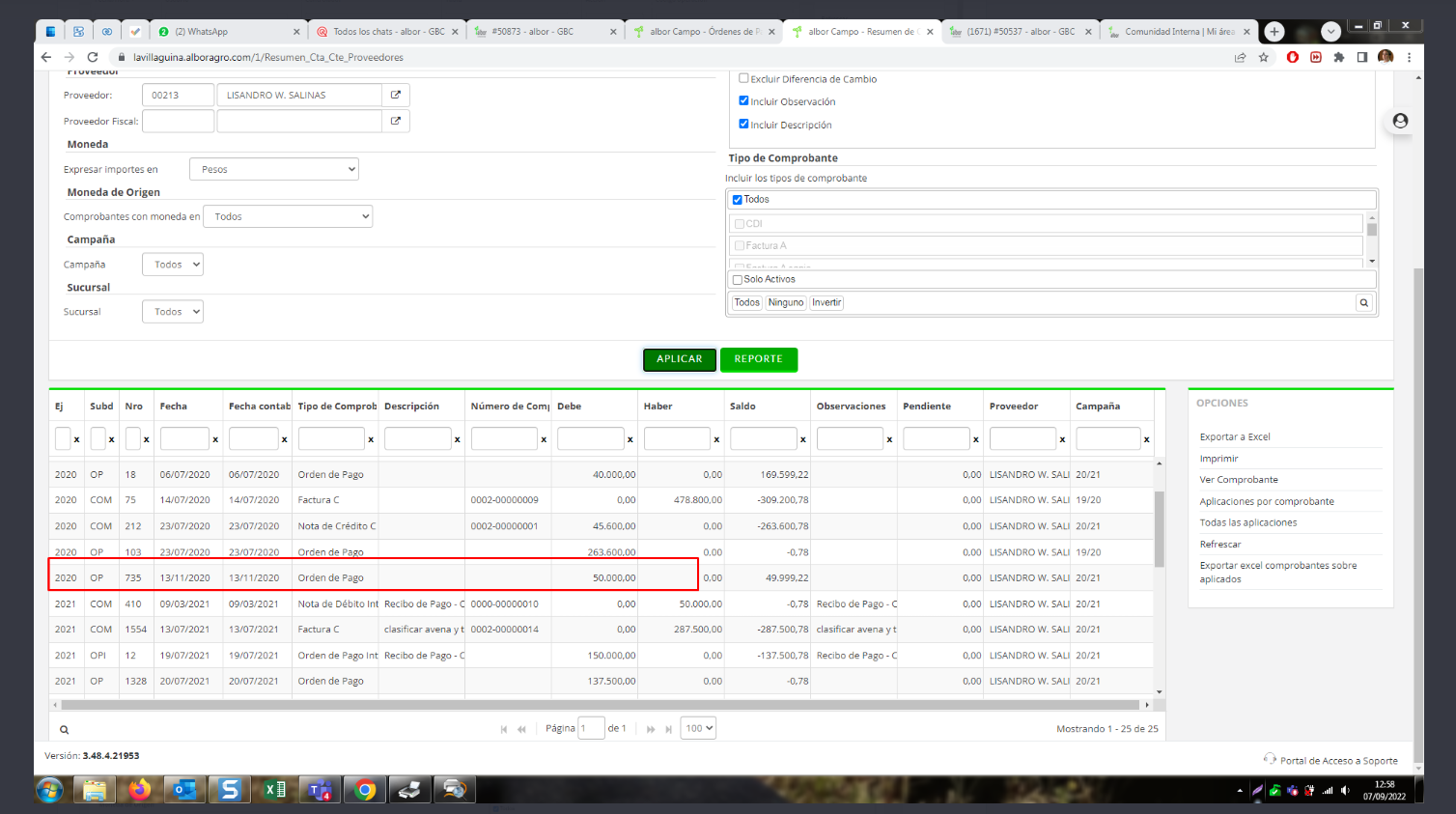
Task: Clear the Proveedor column filter
Action: coord(1062,439)
